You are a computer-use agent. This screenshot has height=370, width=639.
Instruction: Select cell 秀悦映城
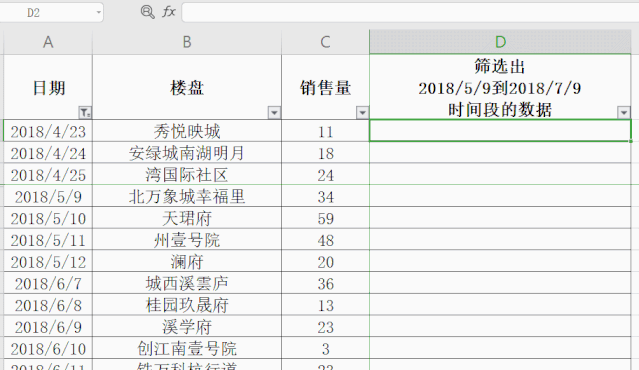[x=187, y=131]
